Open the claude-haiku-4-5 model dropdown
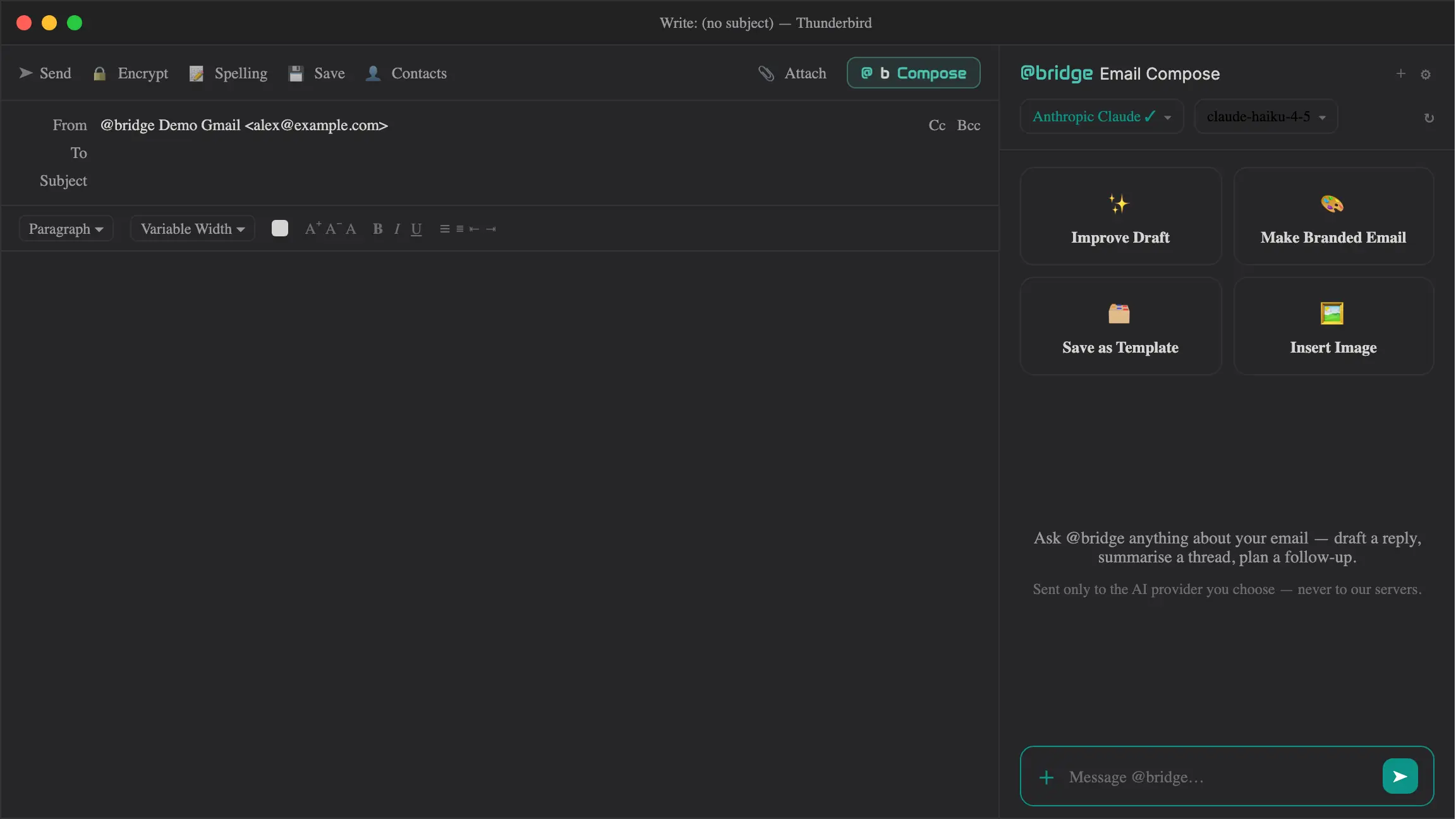This screenshot has width=1456, height=819. (1266, 116)
